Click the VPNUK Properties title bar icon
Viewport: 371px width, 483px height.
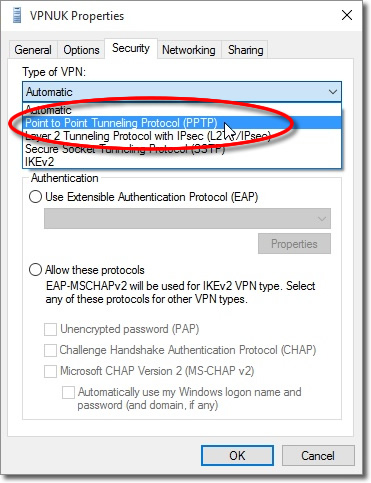pyautogui.click(x=17, y=16)
